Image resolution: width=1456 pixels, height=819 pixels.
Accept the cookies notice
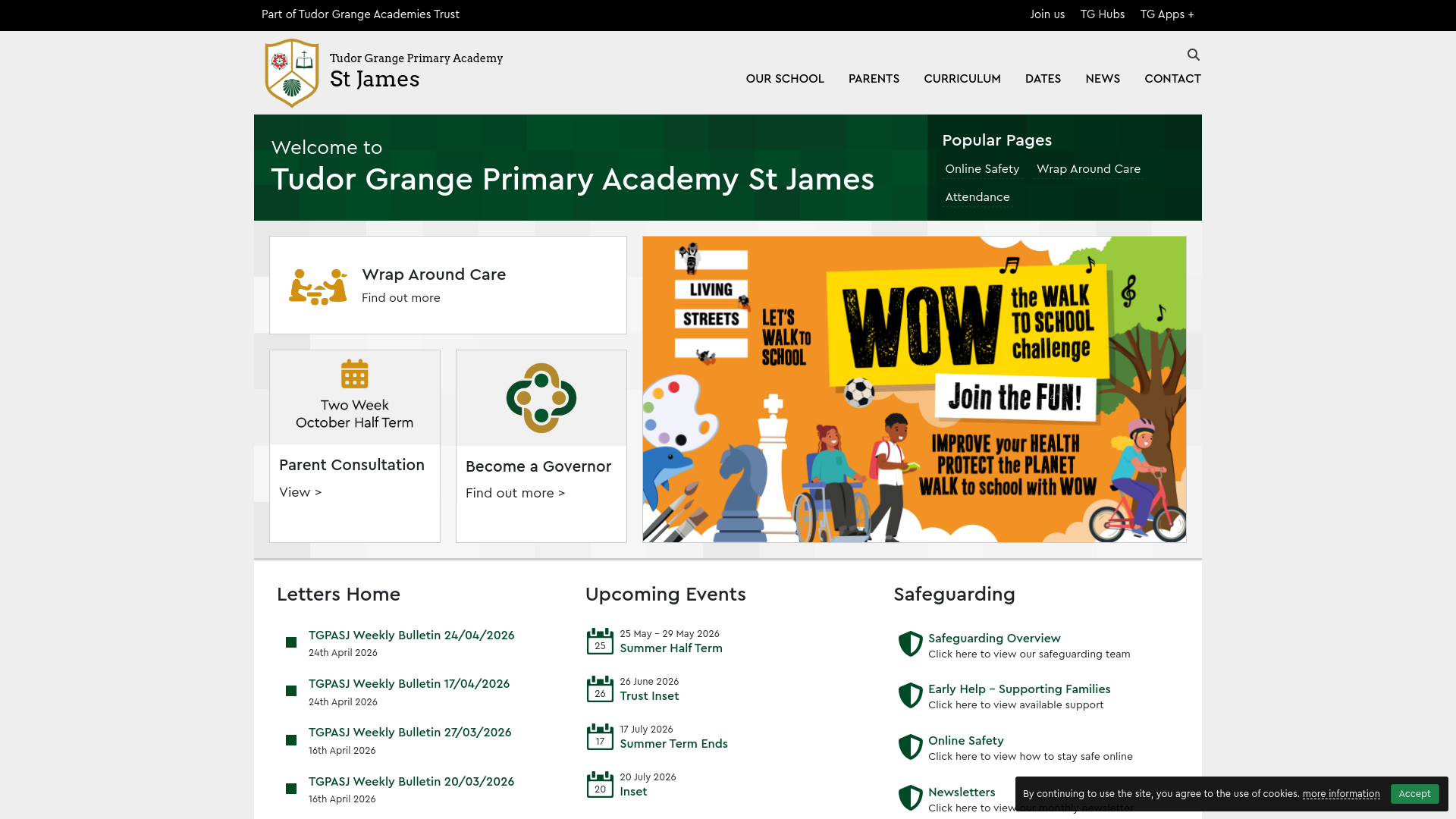(x=1414, y=794)
